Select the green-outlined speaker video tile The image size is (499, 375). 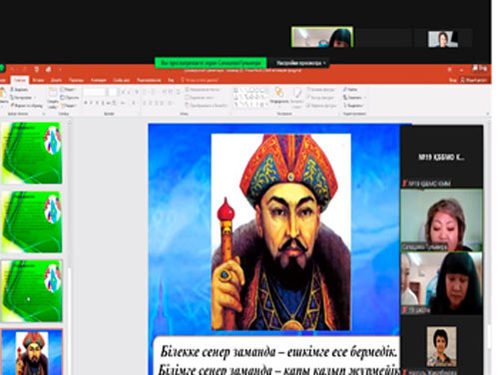click(442, 220)
